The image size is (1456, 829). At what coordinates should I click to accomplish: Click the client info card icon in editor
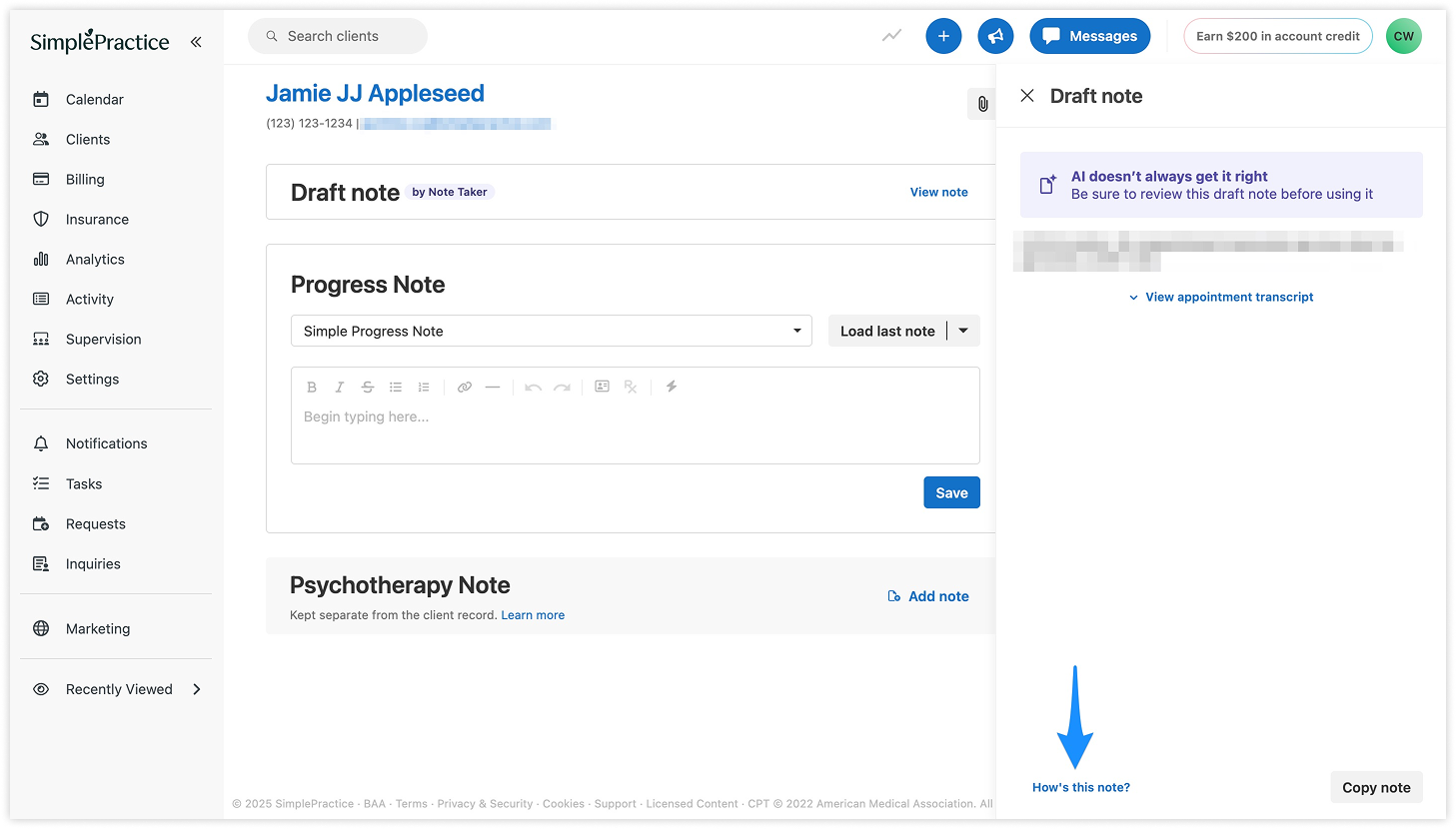pyautogui.click(x=602, y=387)
